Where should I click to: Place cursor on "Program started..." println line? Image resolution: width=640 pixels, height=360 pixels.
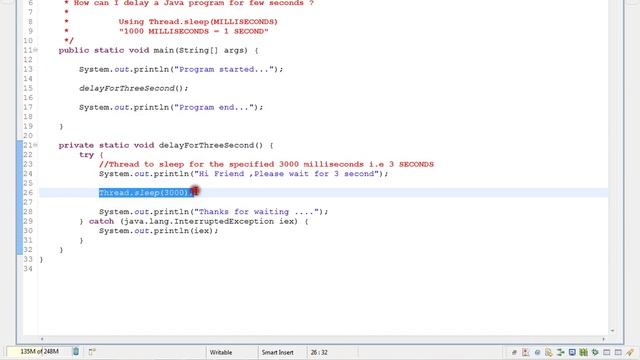[x=181, y=69]
